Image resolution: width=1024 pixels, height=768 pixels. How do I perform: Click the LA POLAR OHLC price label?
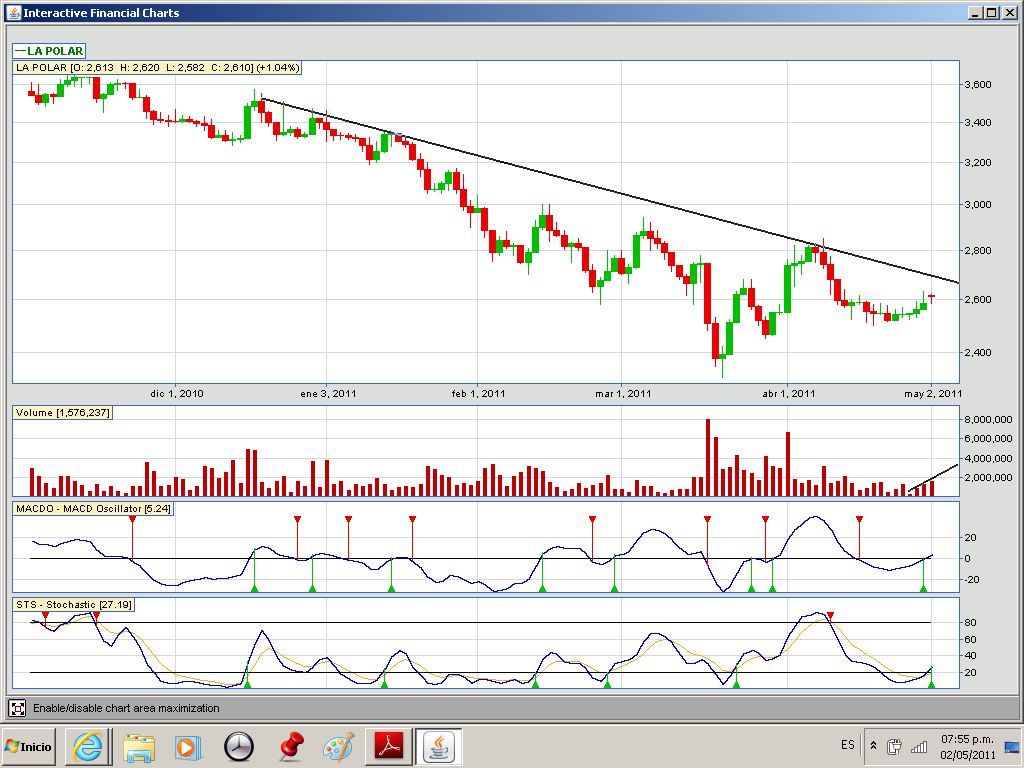pos(157,67)
